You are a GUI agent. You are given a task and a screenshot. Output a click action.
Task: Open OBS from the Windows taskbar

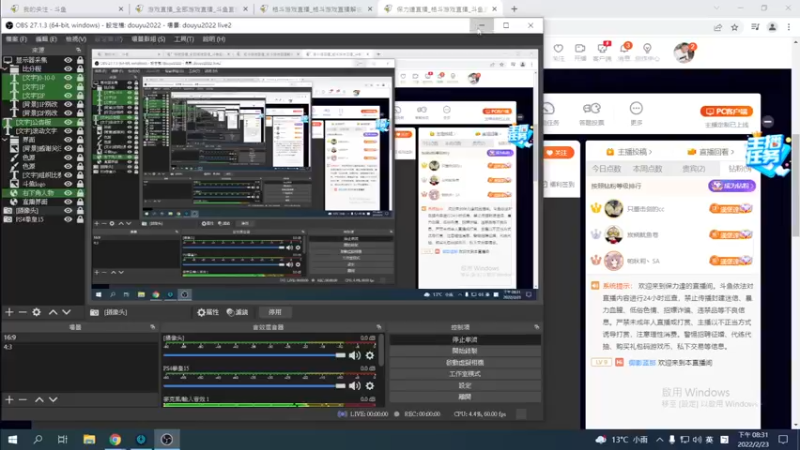pos(167,439)
